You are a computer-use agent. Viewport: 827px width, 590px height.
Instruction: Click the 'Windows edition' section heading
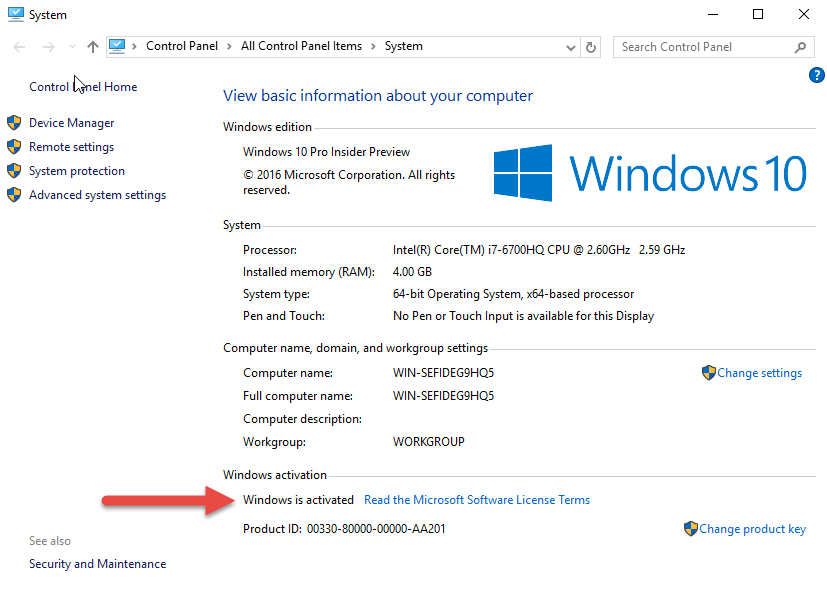click(x=267, y=127)
